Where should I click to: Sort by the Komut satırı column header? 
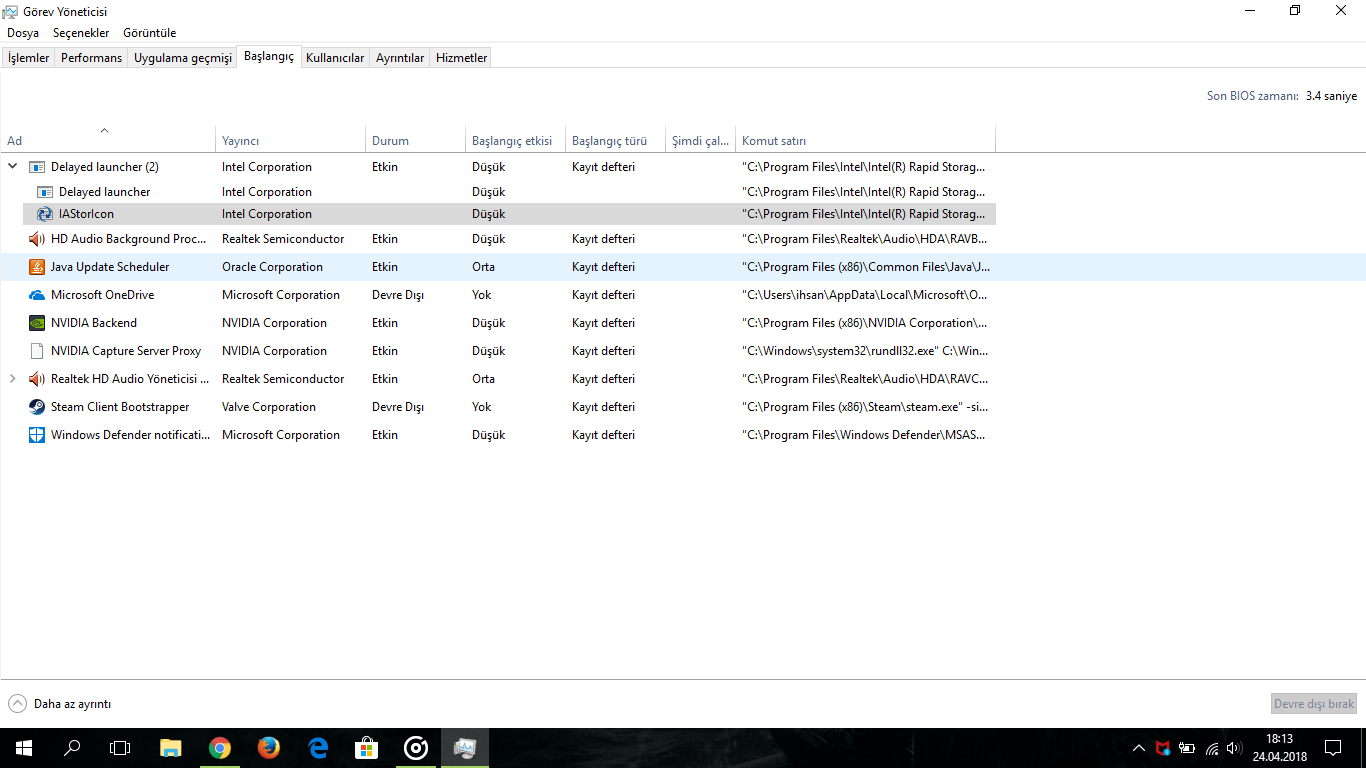[x=866, y=141]
